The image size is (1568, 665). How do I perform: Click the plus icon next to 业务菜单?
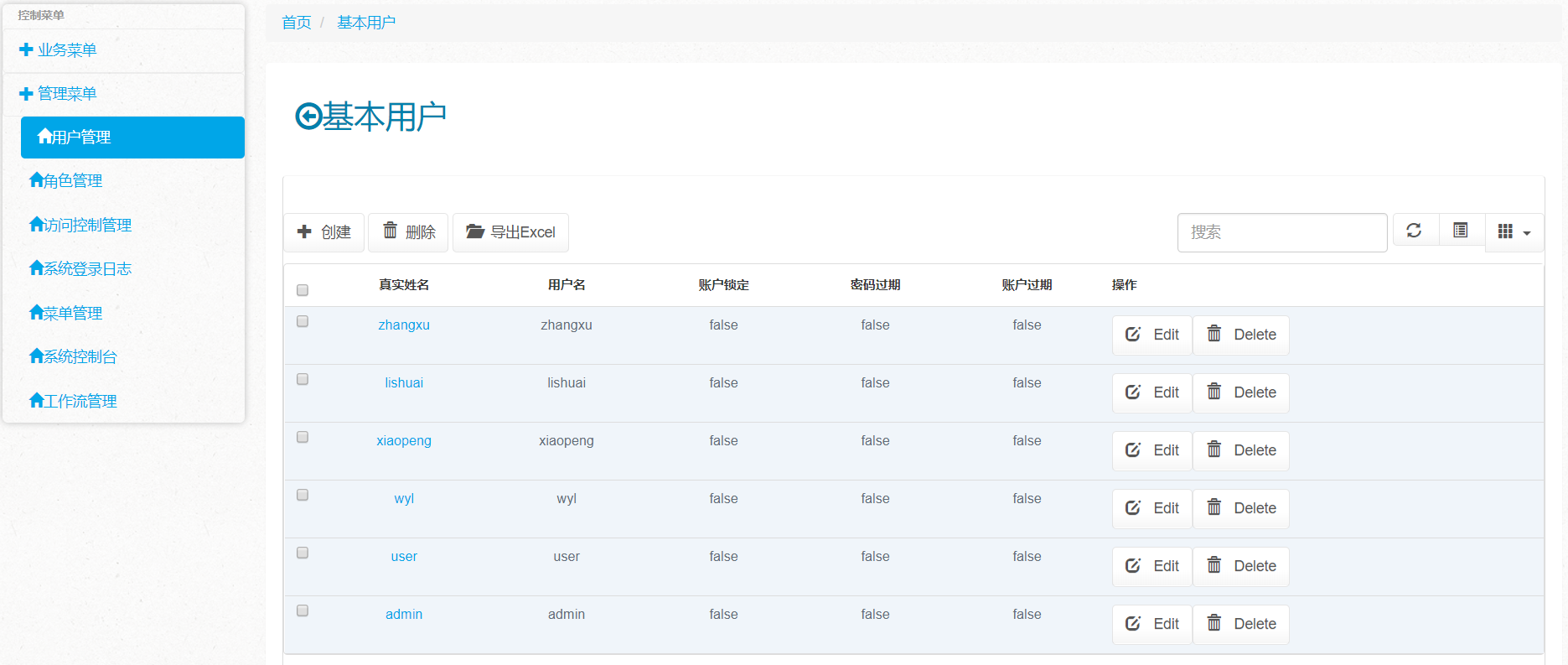click(x=26, y=50)
